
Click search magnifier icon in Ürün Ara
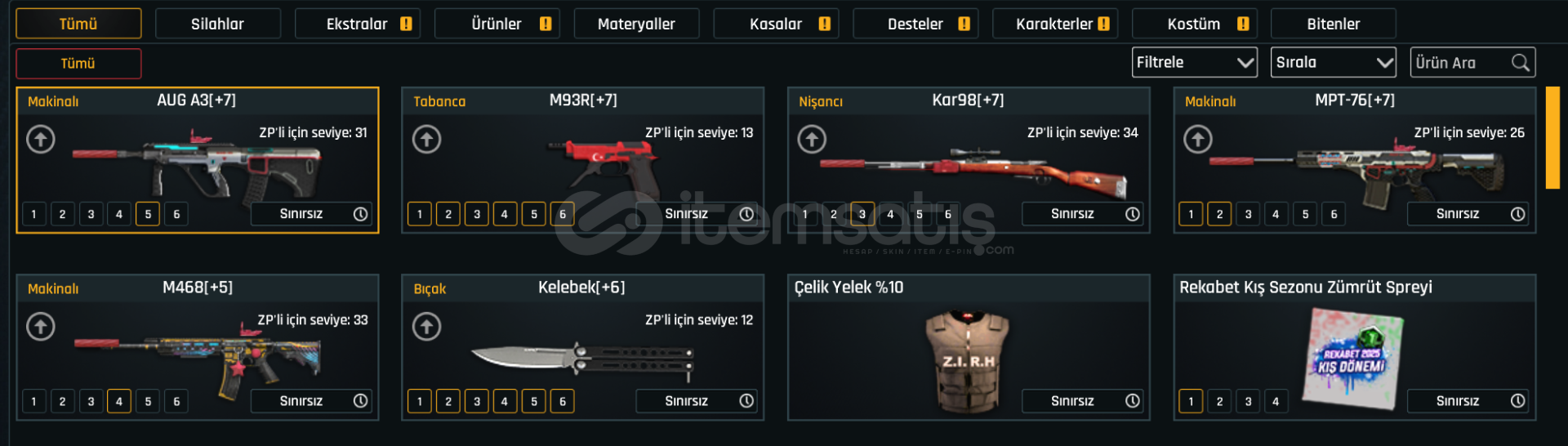tap(1520, 63)
